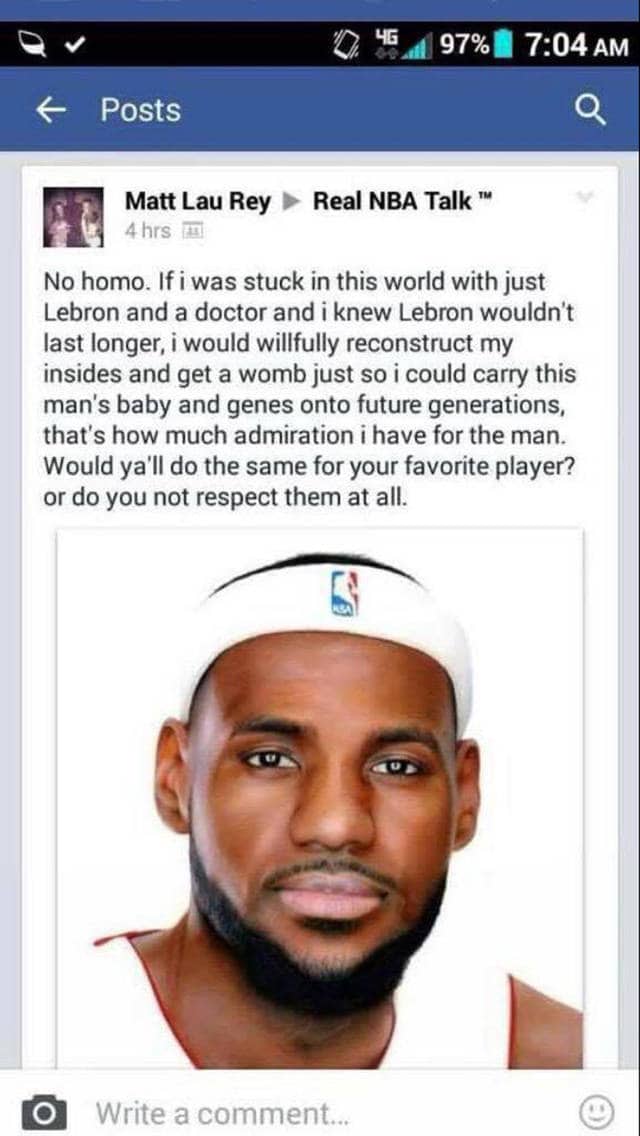Open the Real NBA Talk group link

point(404,201)
